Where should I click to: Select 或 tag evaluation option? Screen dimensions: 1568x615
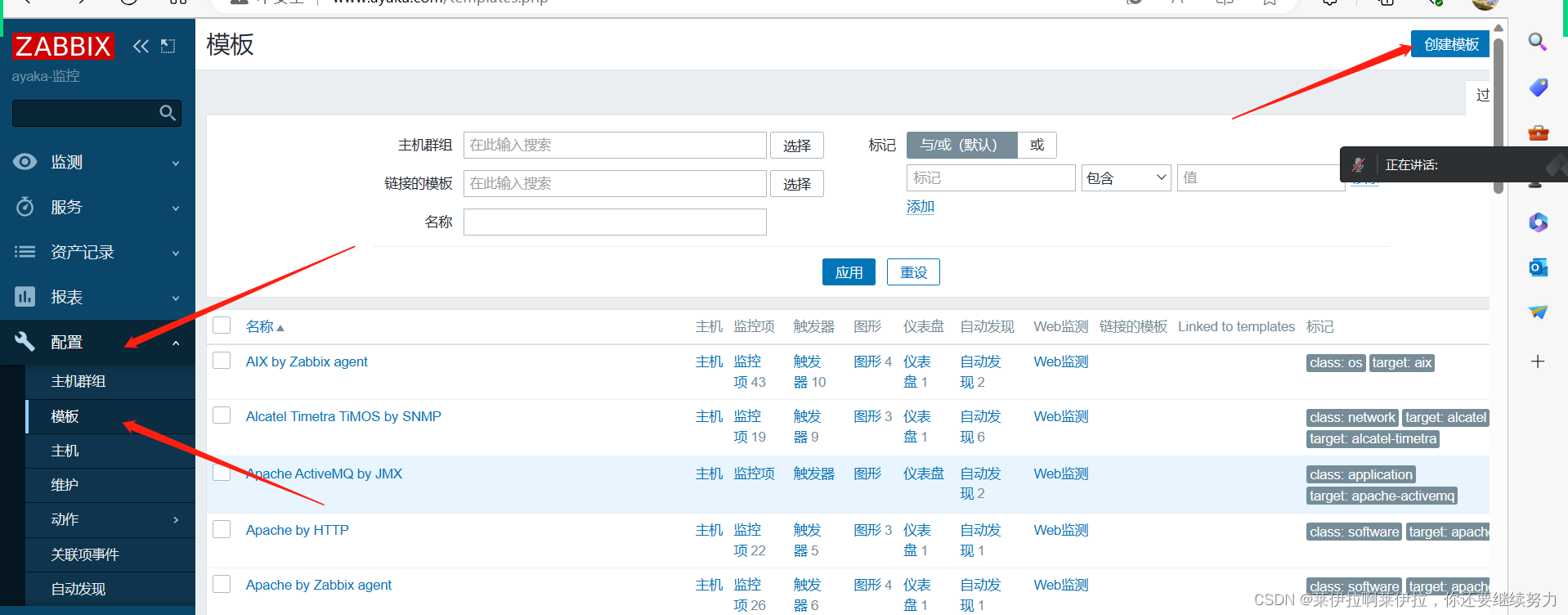pyautogui.click(x=1037, y=145)
